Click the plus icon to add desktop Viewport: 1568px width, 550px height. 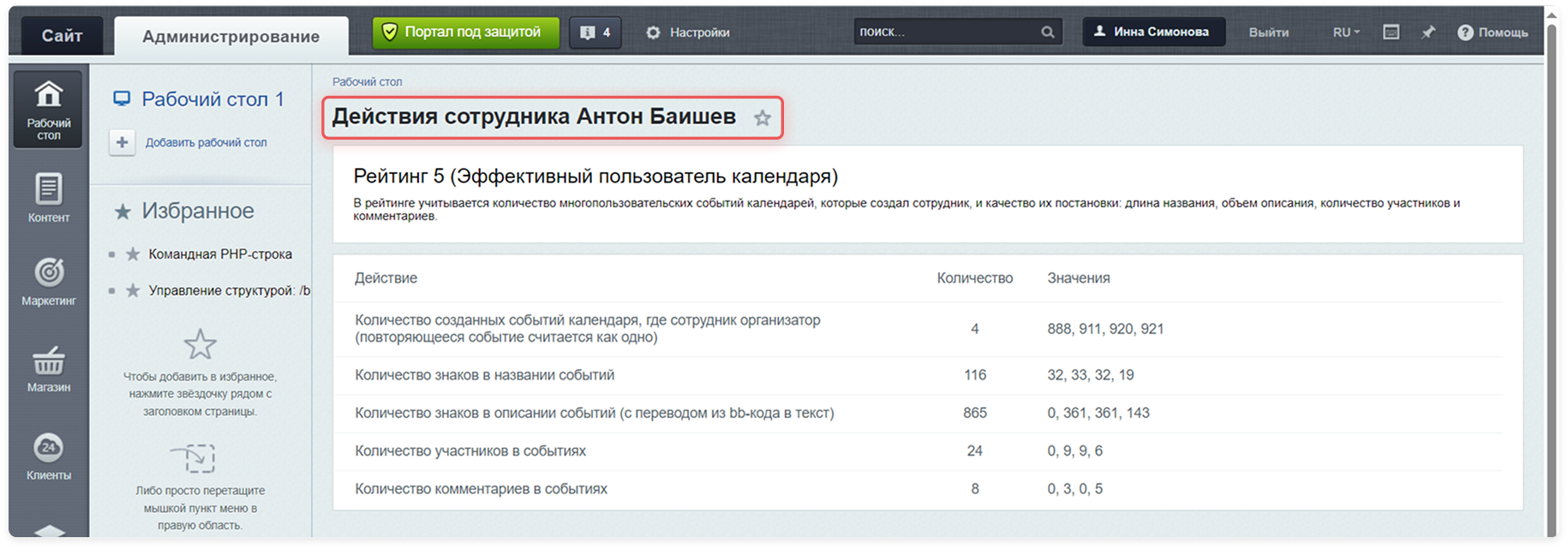pos(123,142)
